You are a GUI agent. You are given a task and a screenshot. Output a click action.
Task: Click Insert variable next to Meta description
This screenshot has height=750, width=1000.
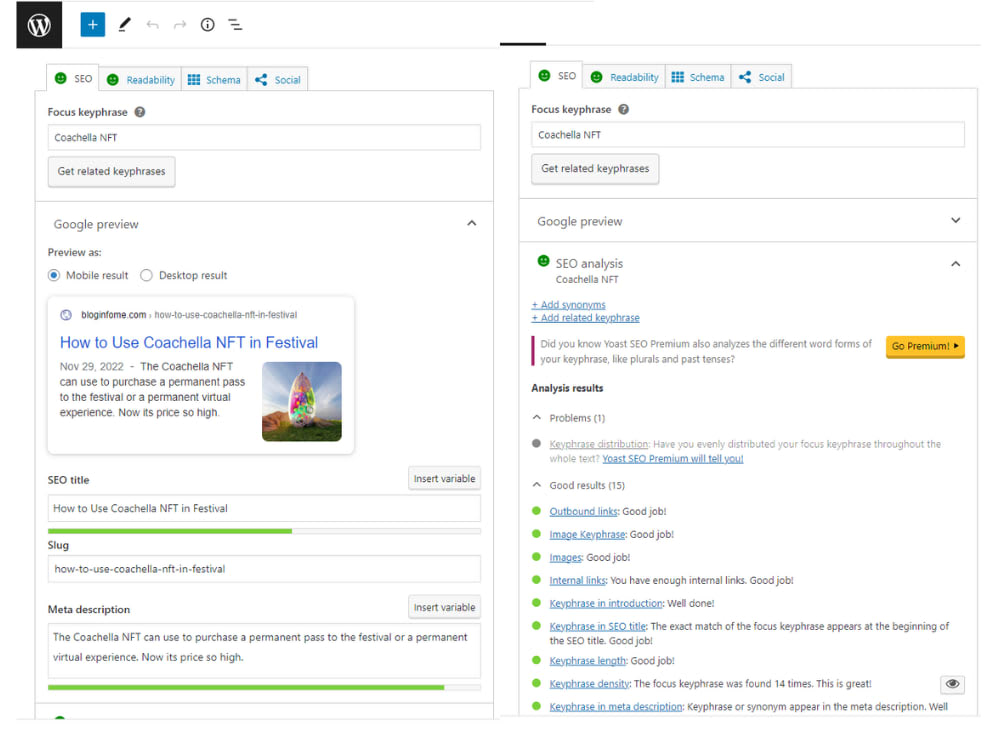point(445,607)
